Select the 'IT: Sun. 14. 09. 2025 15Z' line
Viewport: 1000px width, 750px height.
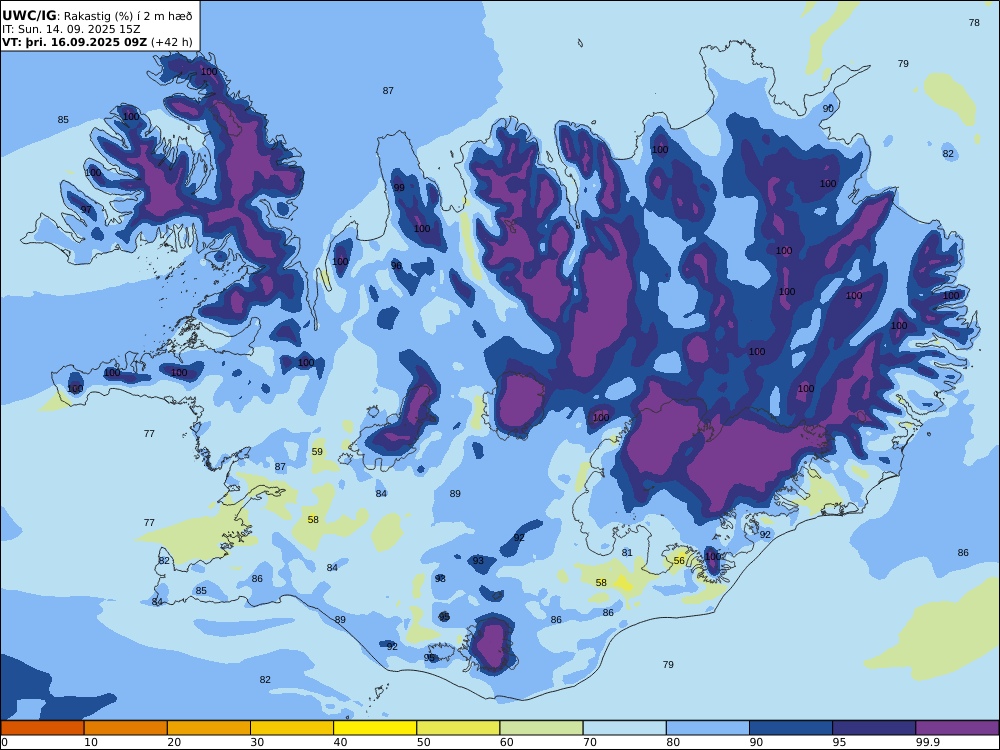pyautogui.click(x=71, y=29)
